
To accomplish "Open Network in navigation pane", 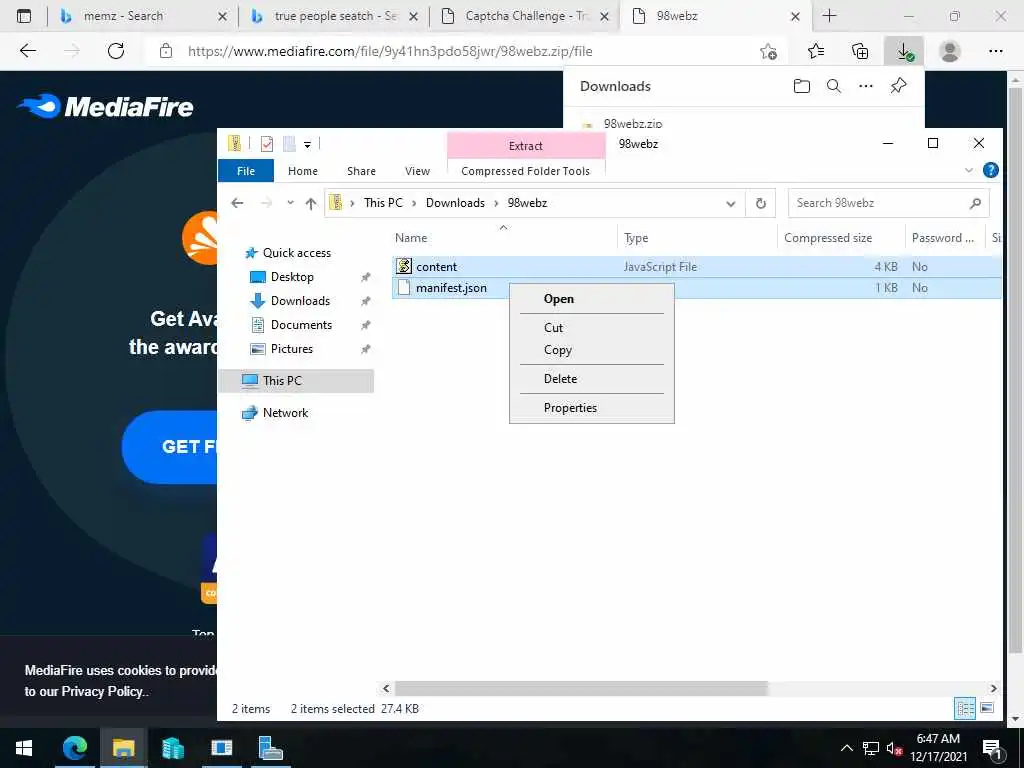I will click(285, 413).
